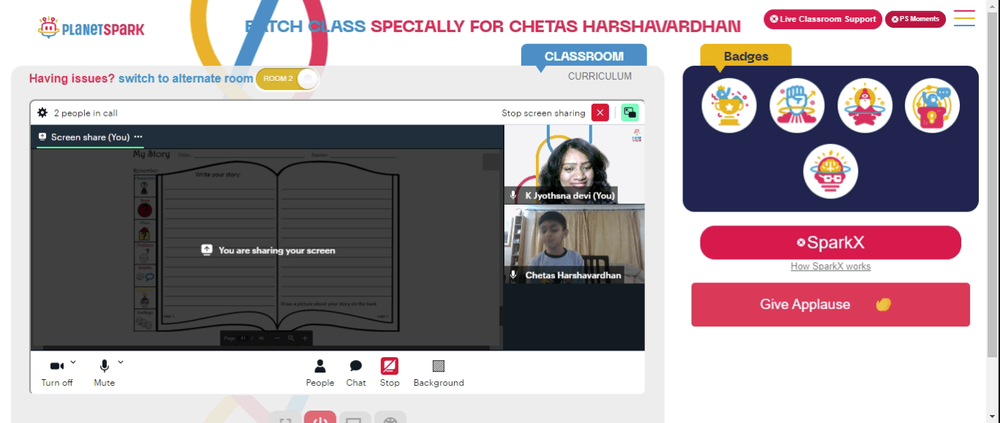This screenshot has height=423, width=1000.
Task: Click the SparkX button
Action: pos(830,242)
